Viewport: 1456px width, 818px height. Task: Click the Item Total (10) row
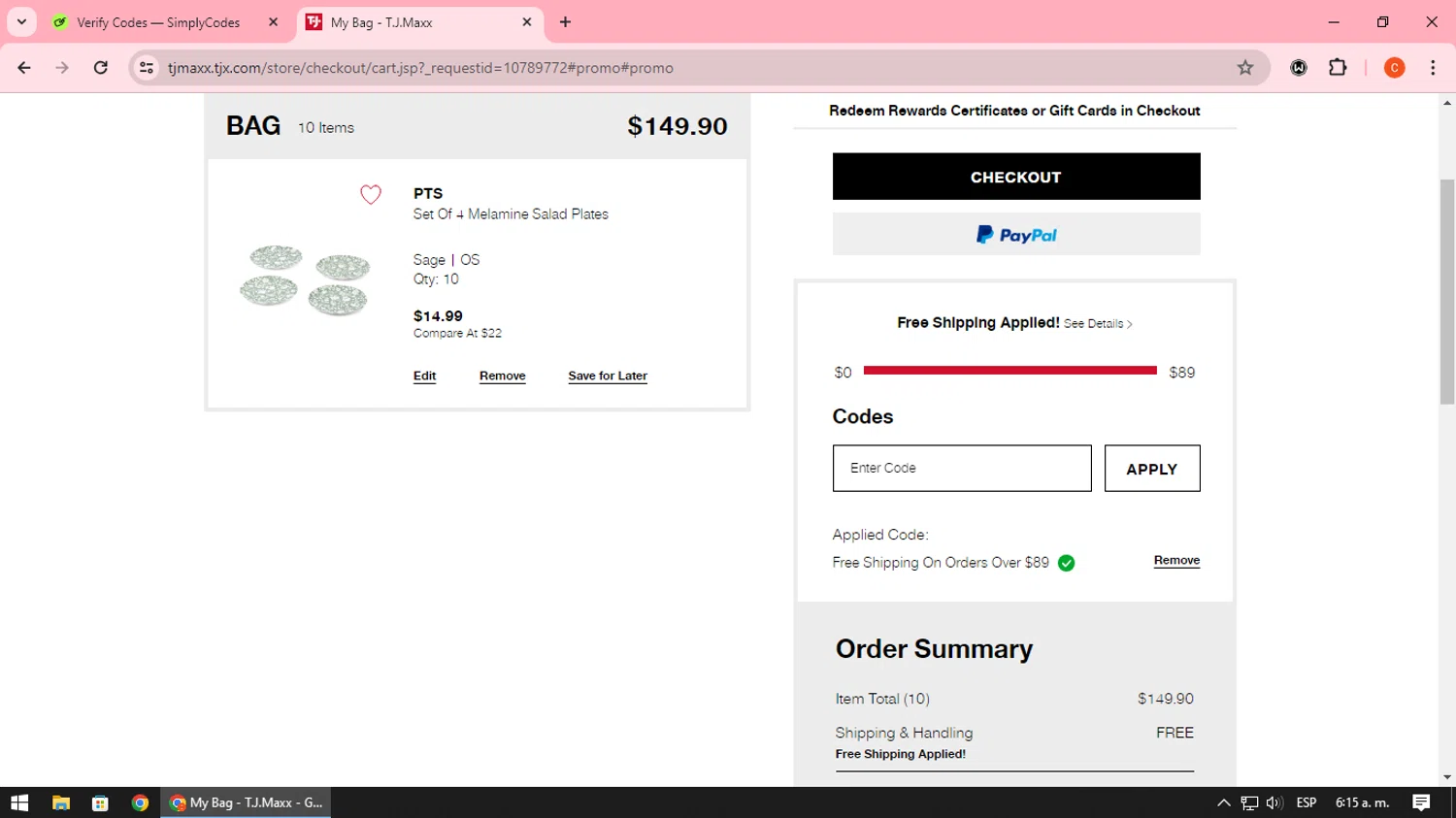click(x=1014, y=699)
